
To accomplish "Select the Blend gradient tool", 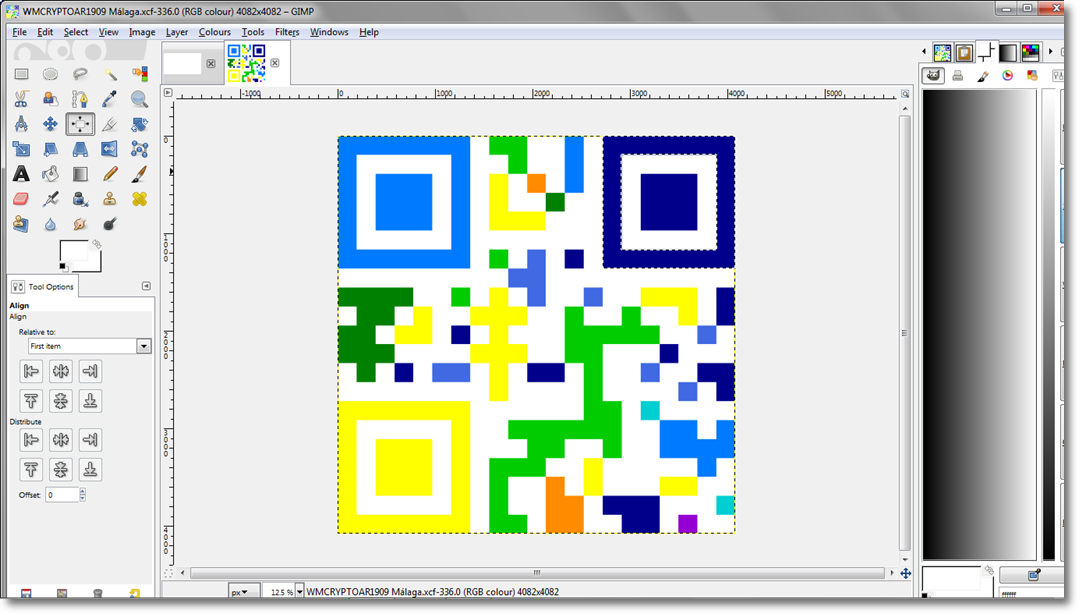I will [x=80, y=174].
